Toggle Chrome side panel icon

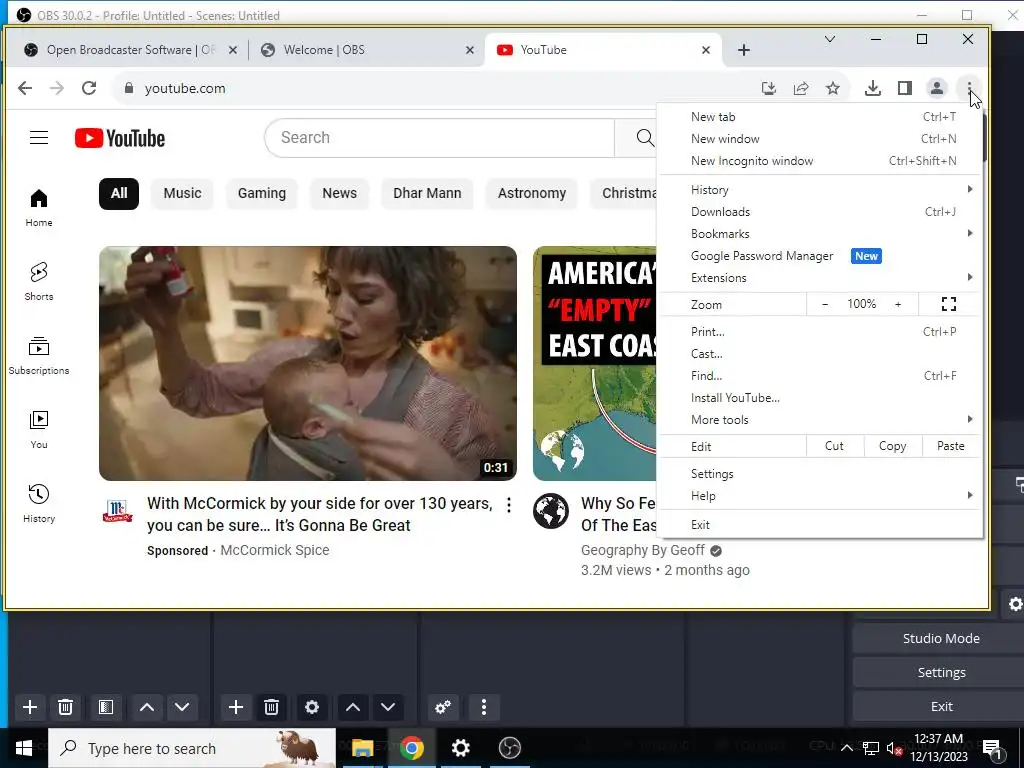point(904,88)
